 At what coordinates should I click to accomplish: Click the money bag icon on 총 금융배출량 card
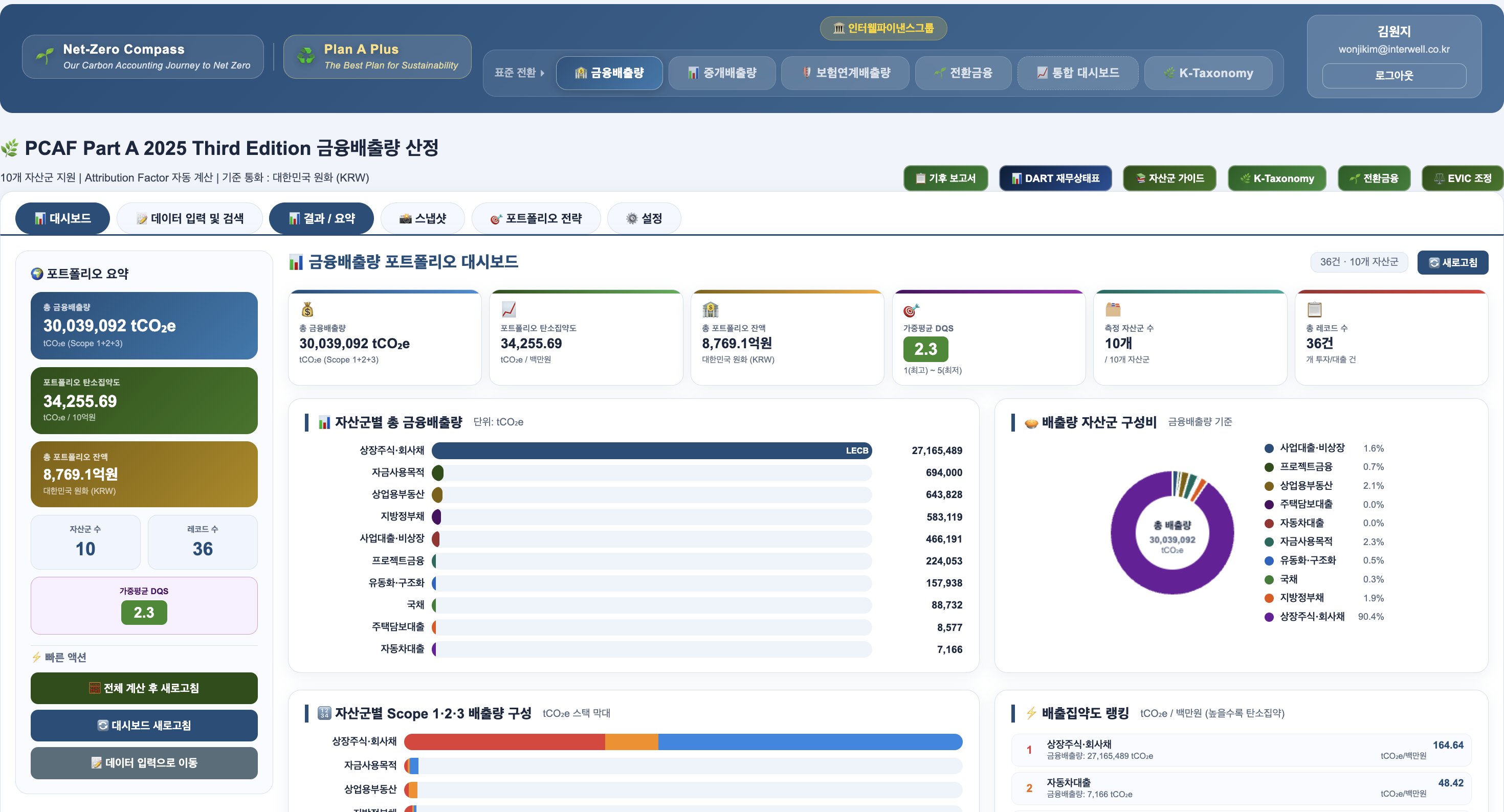(307, 309)
